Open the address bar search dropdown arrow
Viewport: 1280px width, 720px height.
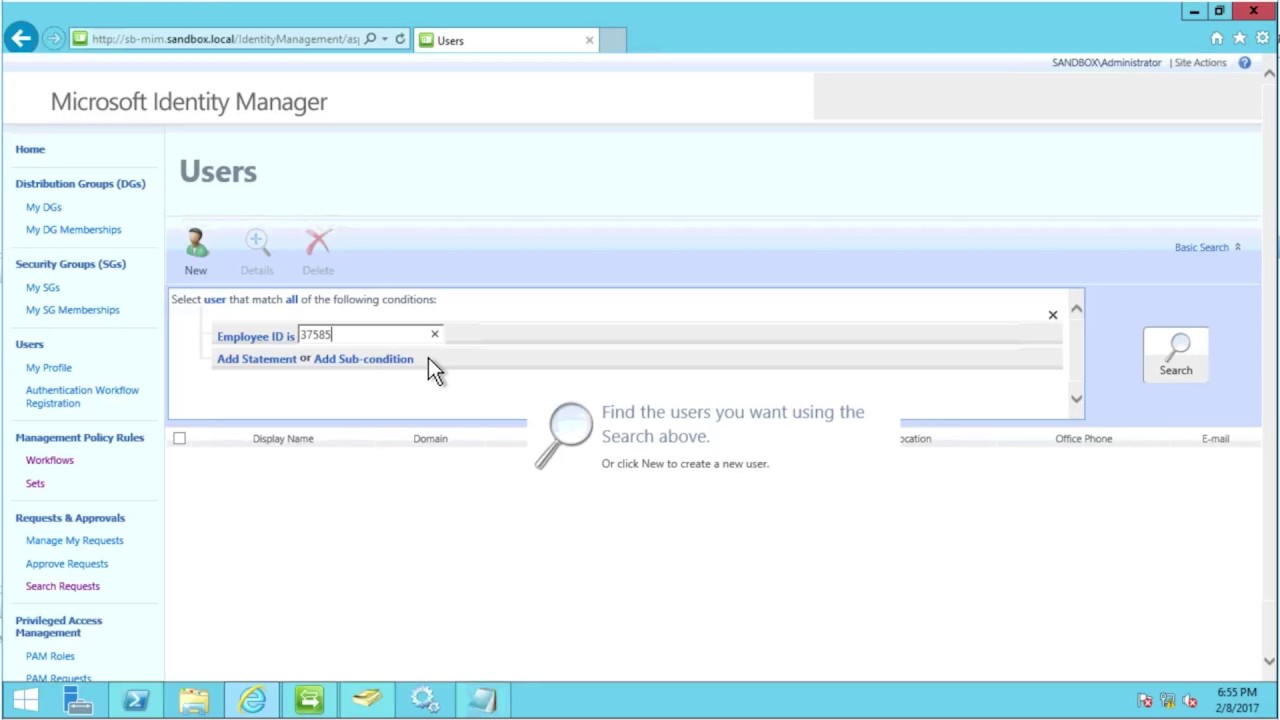tap(384, 39)
